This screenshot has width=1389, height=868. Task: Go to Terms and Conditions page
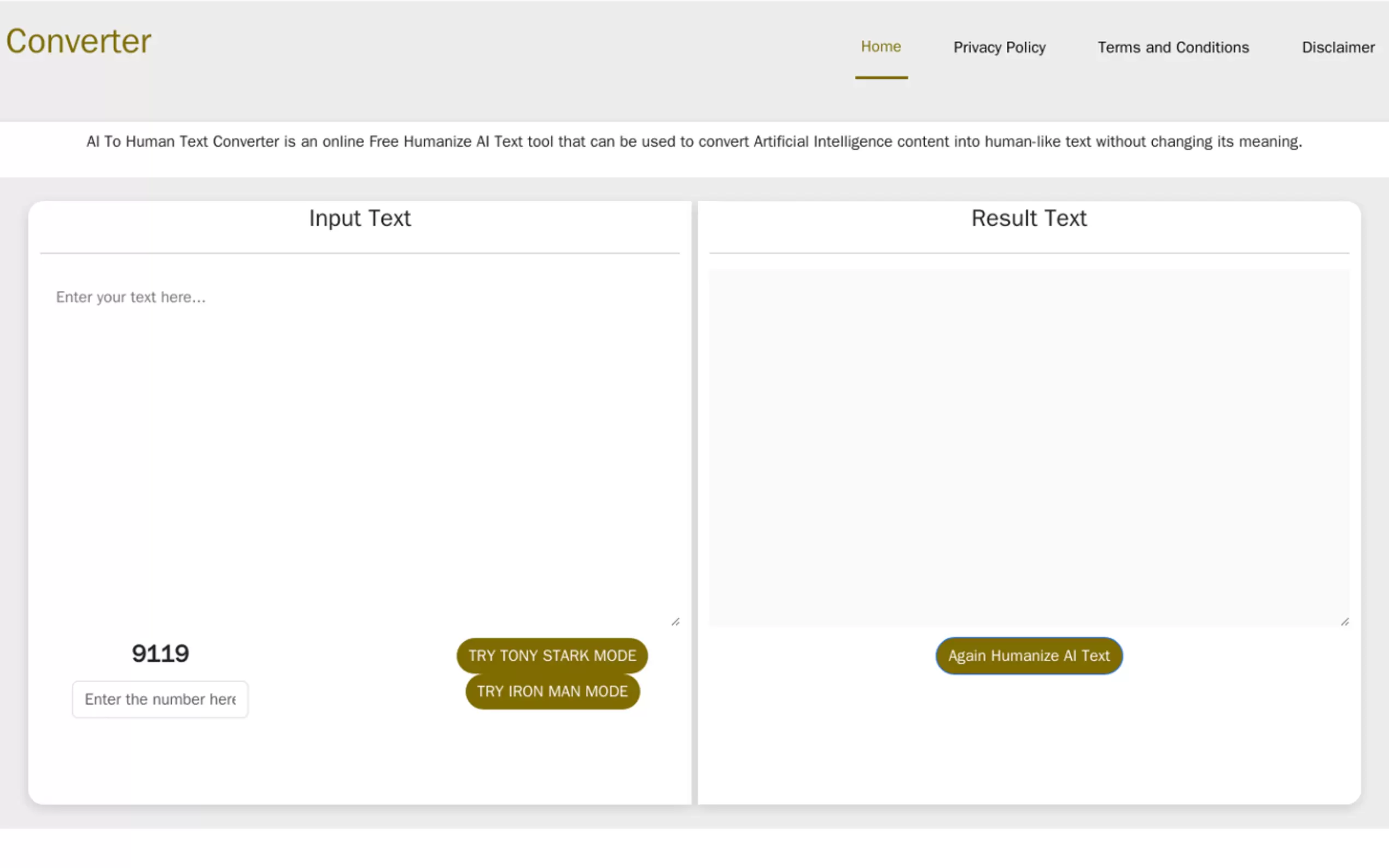tap(1173, 47)
